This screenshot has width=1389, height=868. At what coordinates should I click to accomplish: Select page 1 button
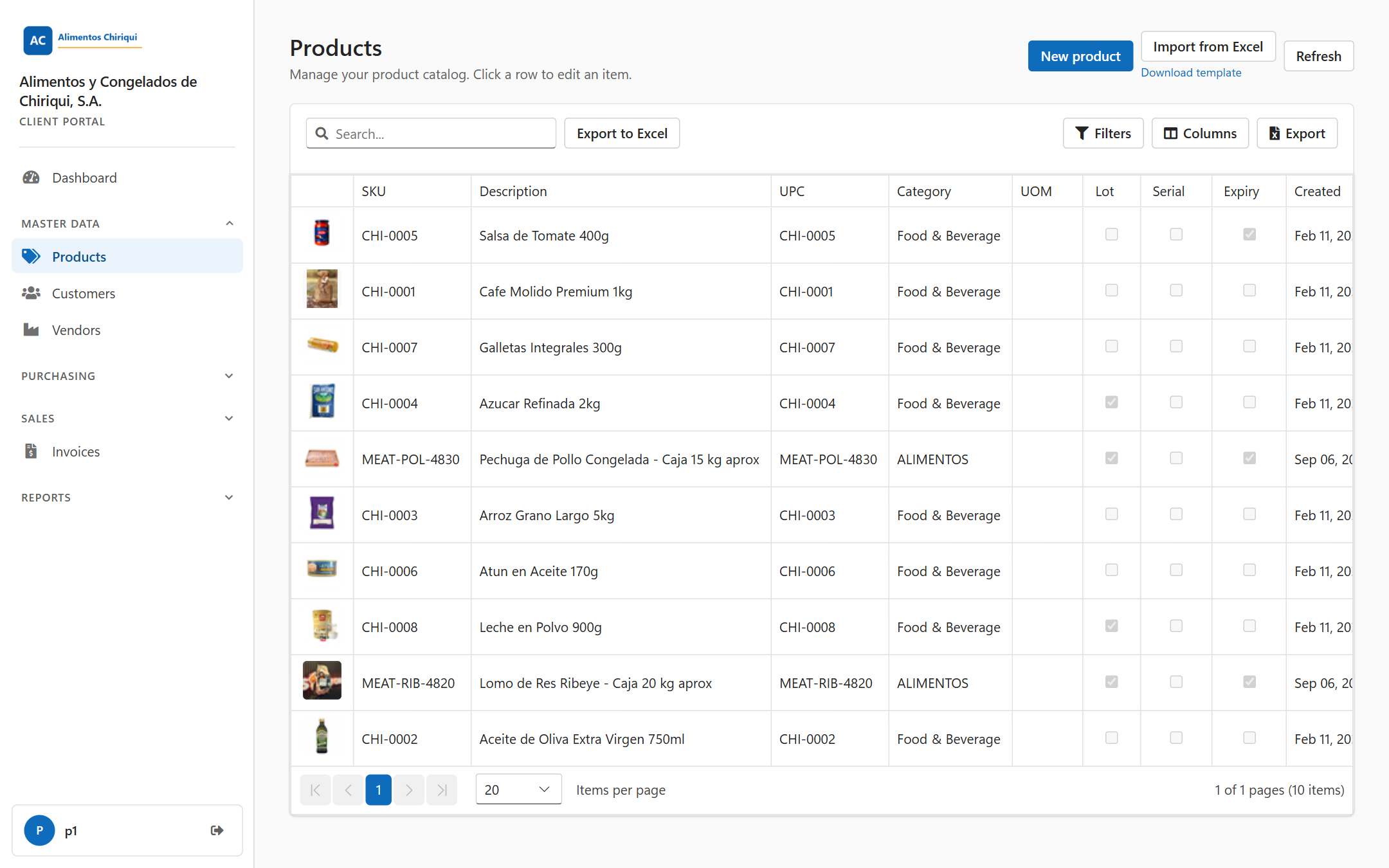point(378,790)
